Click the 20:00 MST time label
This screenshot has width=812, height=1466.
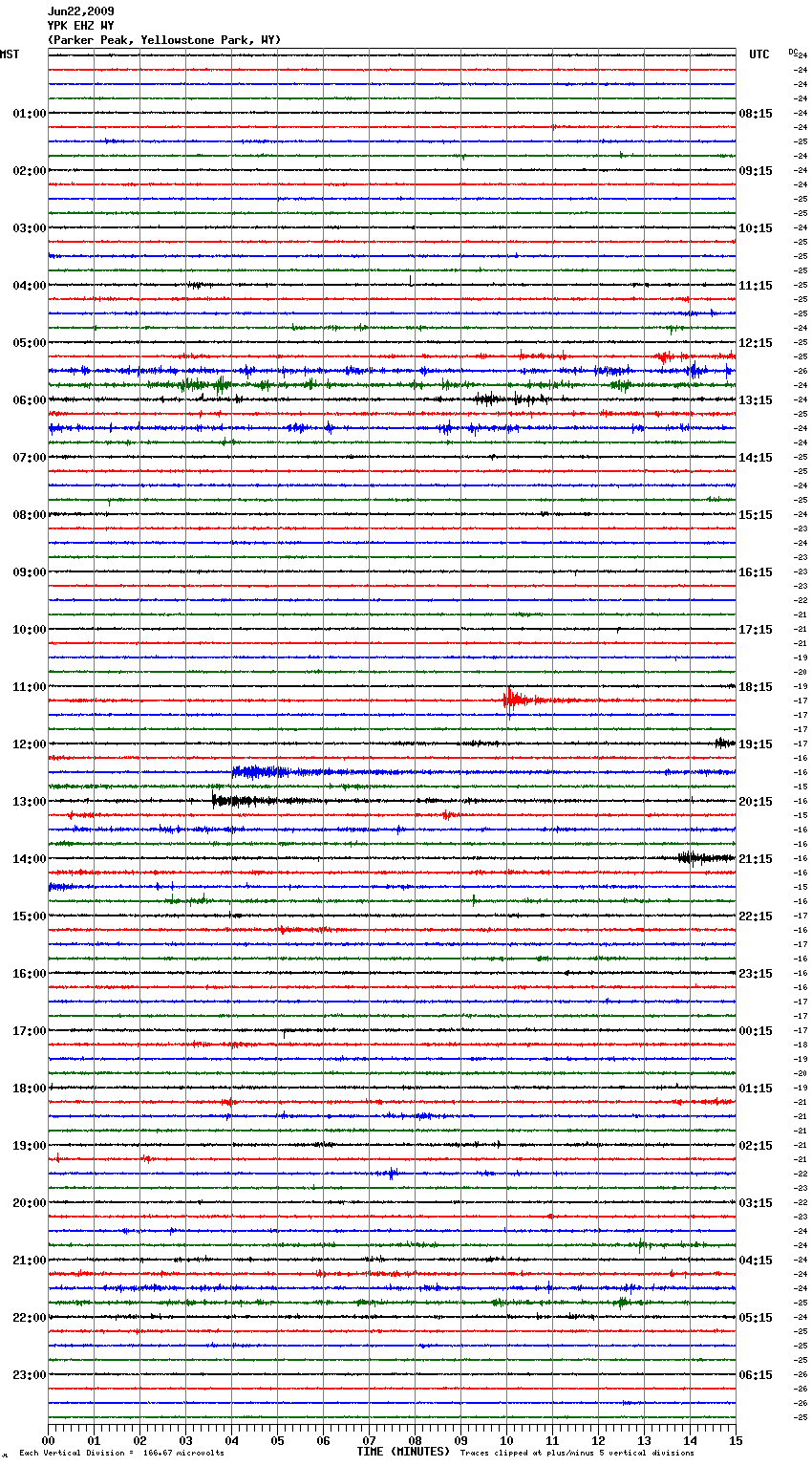point(30,1203)
